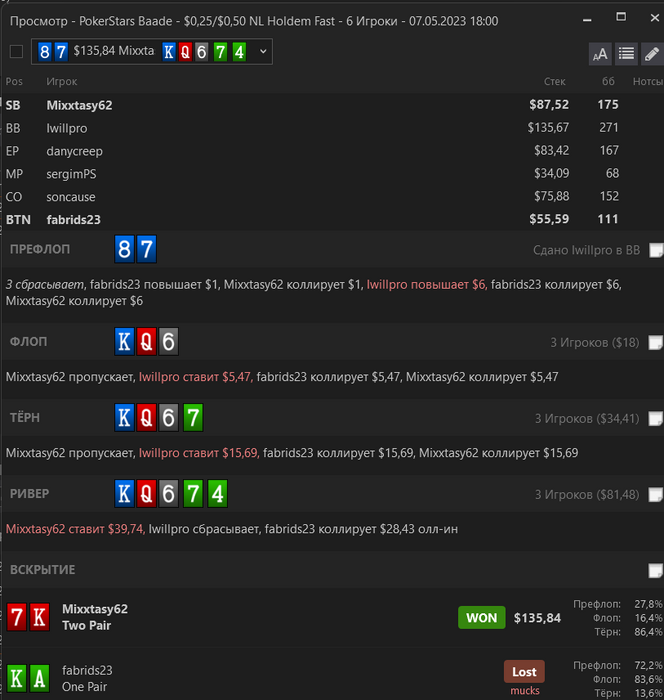Select the soncause player row
This screenshot has width=664, height=700.
tap(334, 196)
